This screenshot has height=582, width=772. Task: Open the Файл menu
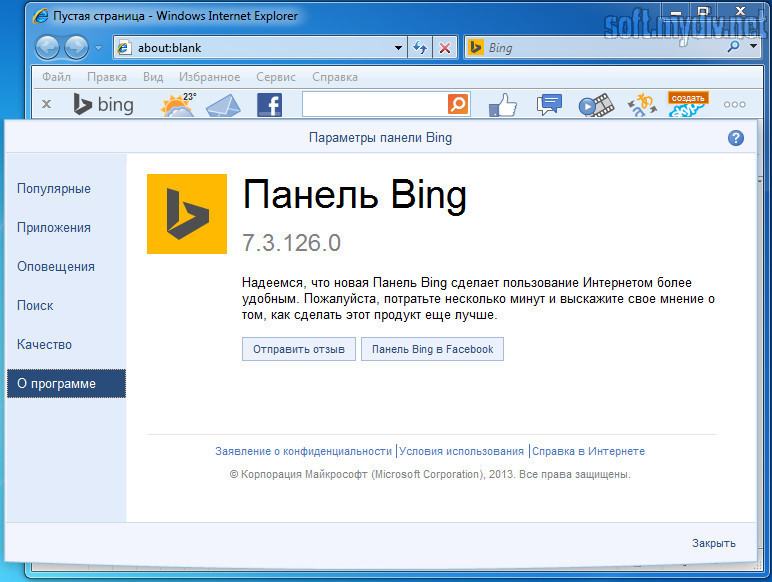(56, 77)
